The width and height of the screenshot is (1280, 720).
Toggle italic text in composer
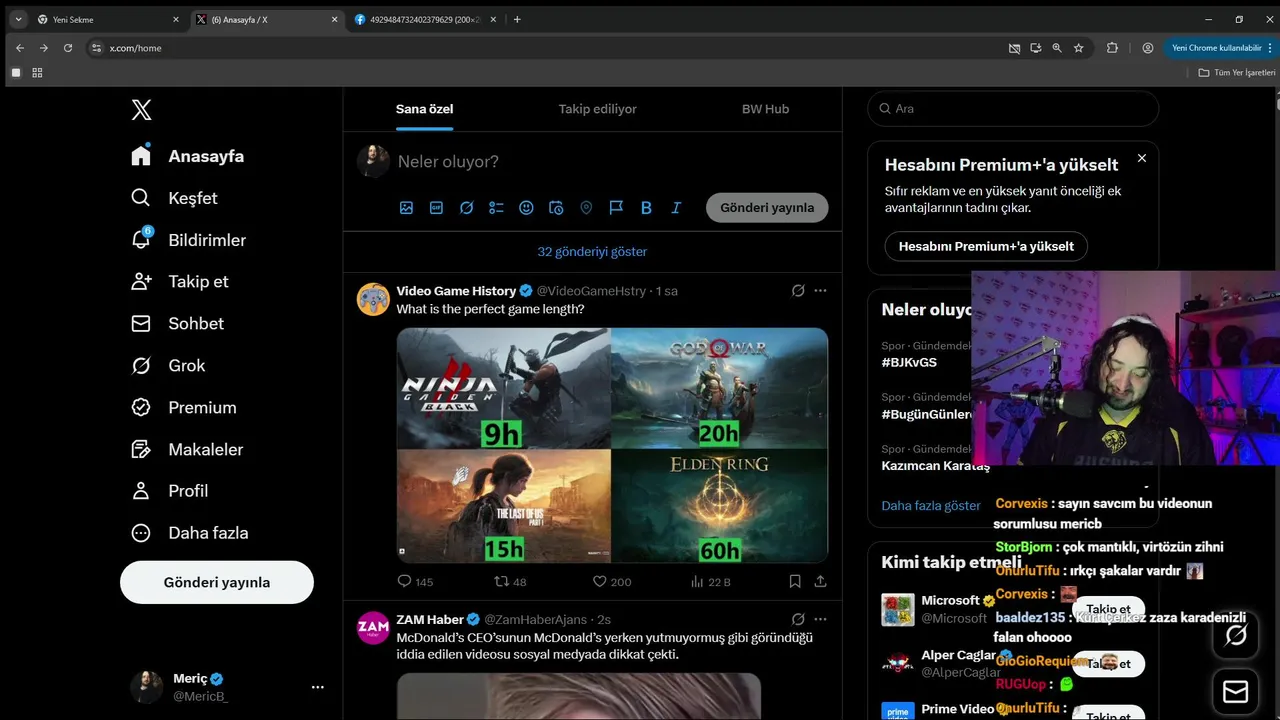676,208
